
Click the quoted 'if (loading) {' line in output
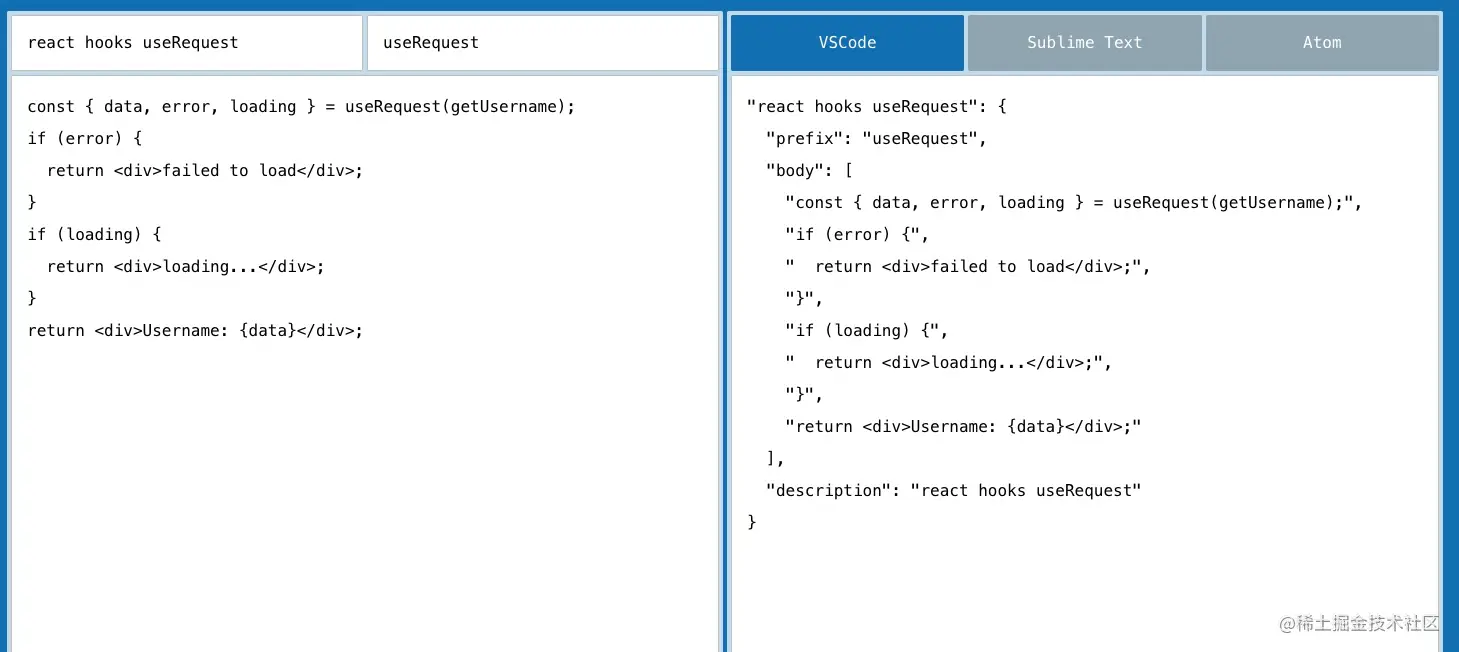pos(866,331)
